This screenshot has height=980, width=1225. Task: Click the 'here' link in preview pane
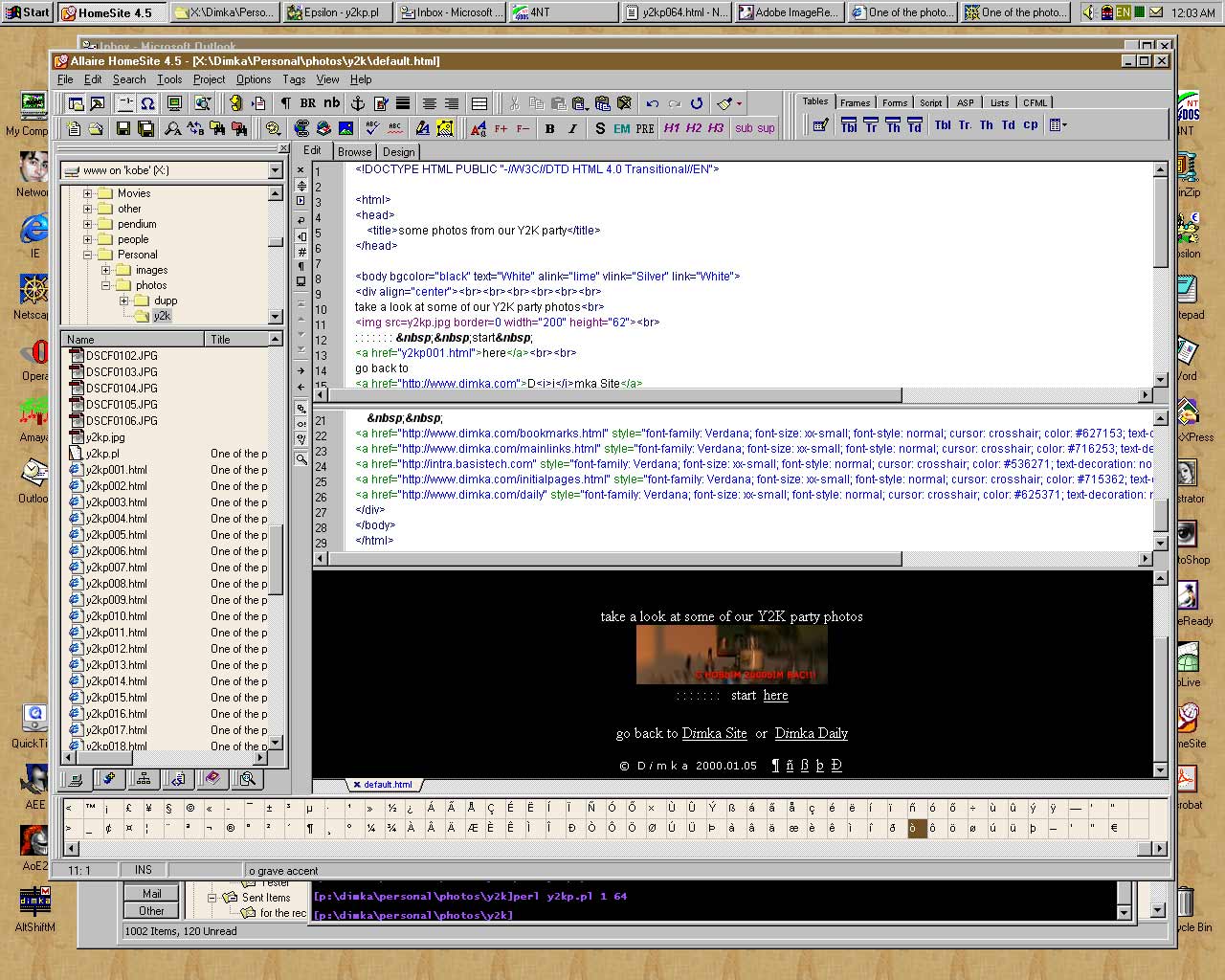click(x=775, y=696)
